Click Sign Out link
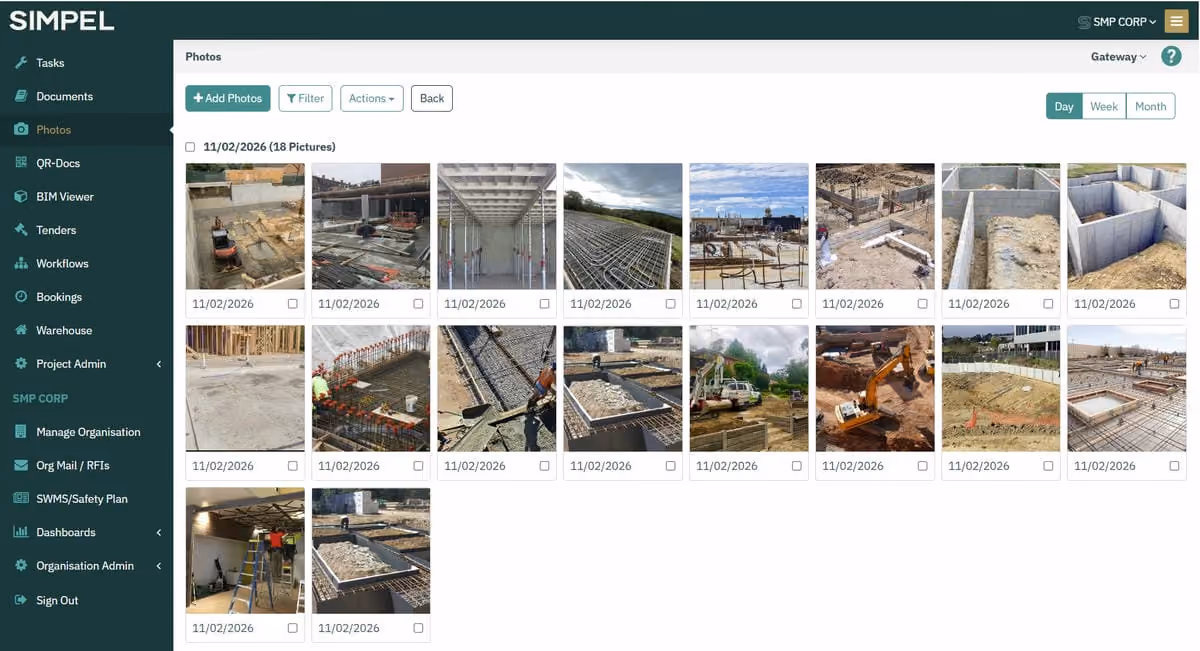Viewport: 1200px width, 651px height. [x=57, y=600]
